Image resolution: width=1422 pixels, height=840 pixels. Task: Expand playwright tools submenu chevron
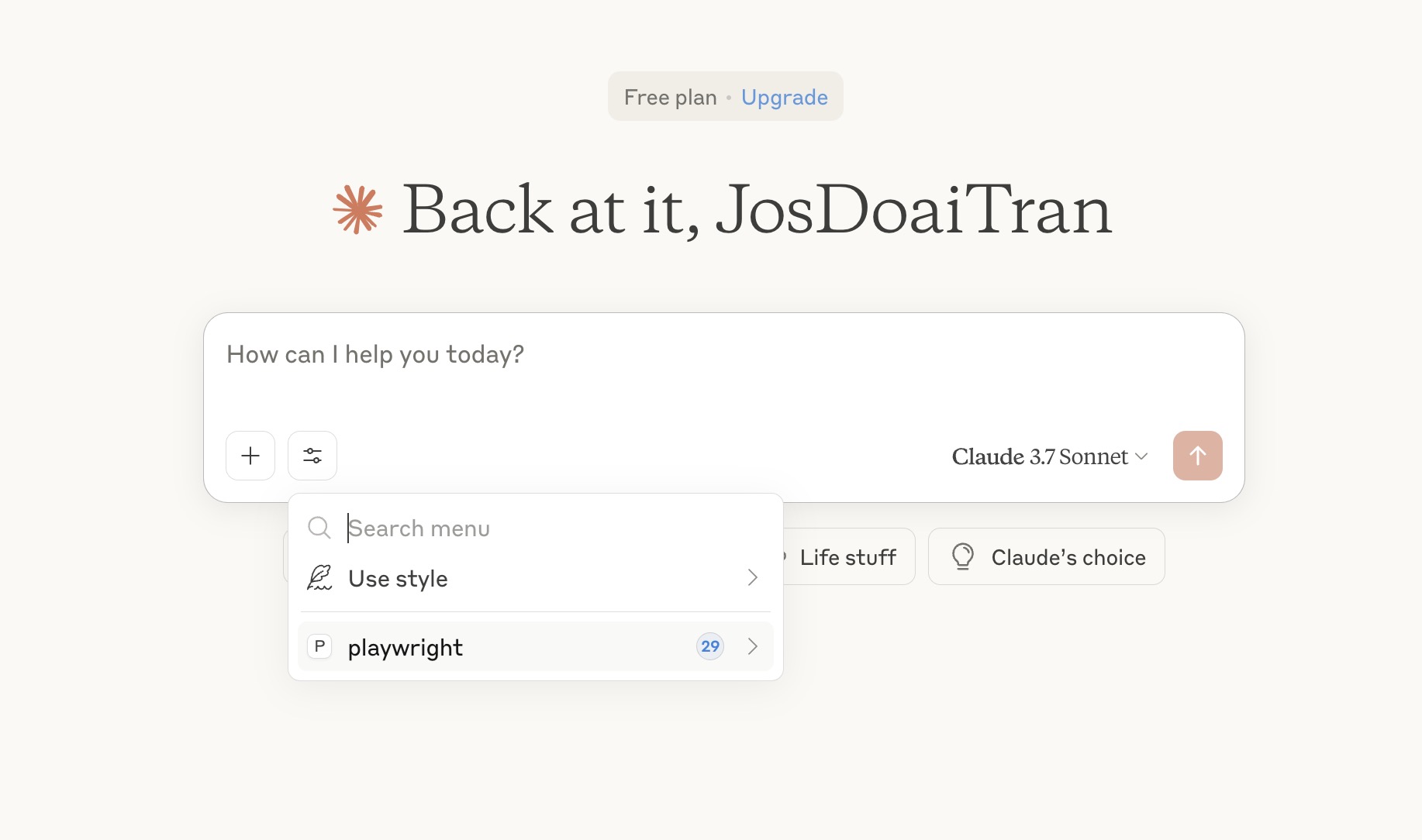tap(752, 646)
